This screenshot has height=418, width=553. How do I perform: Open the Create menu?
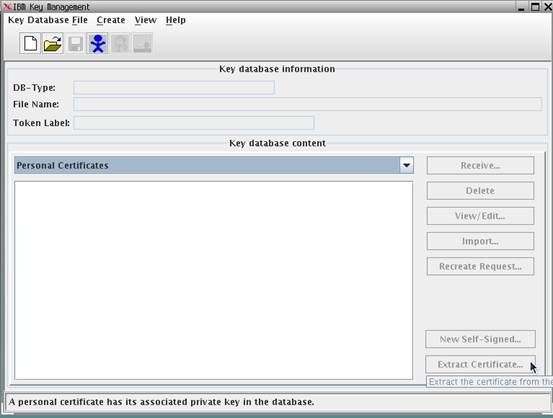pos(111,20)
